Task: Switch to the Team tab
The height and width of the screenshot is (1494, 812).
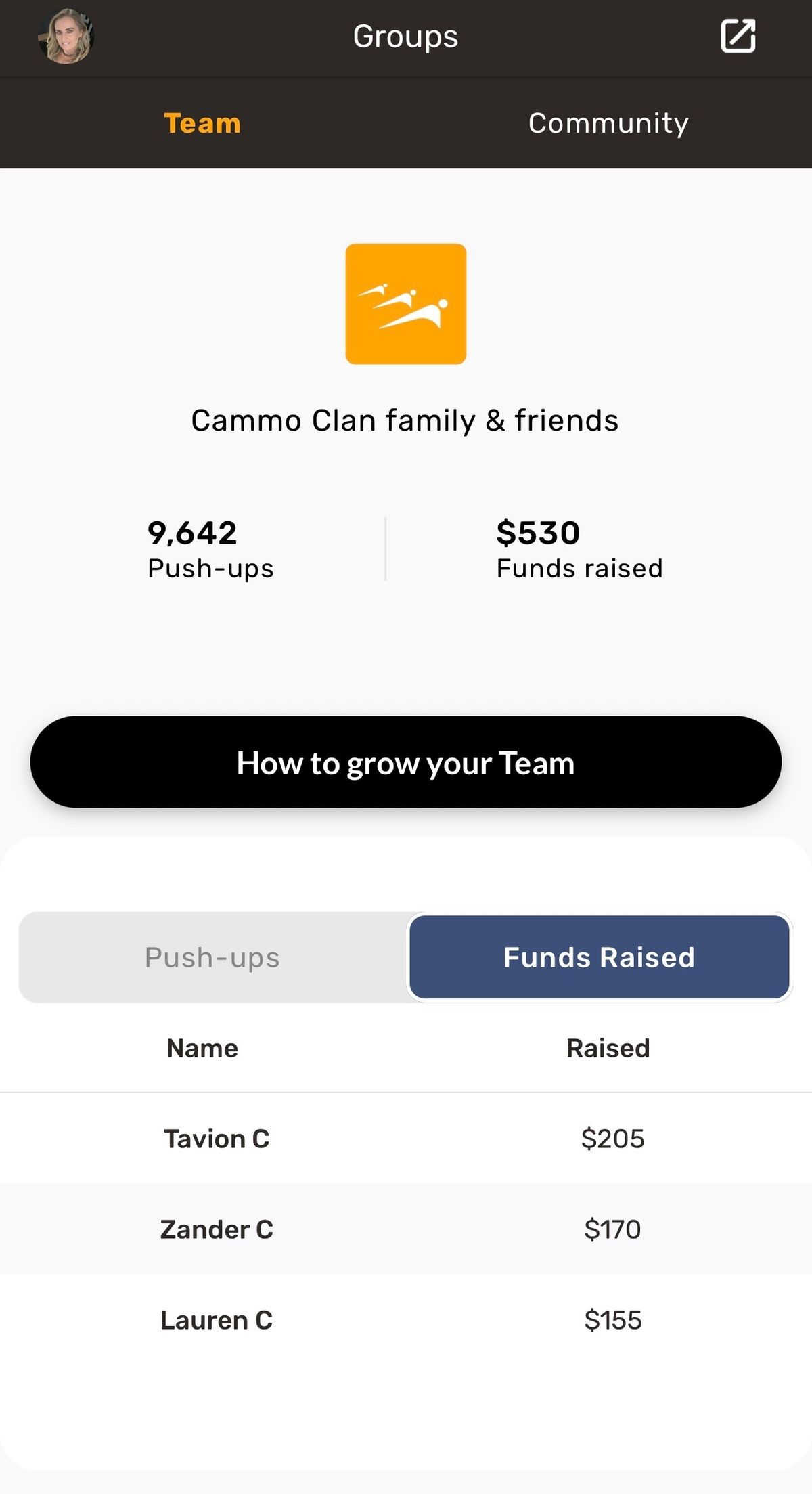Action: pyautogui.click(x=202, y=123)
